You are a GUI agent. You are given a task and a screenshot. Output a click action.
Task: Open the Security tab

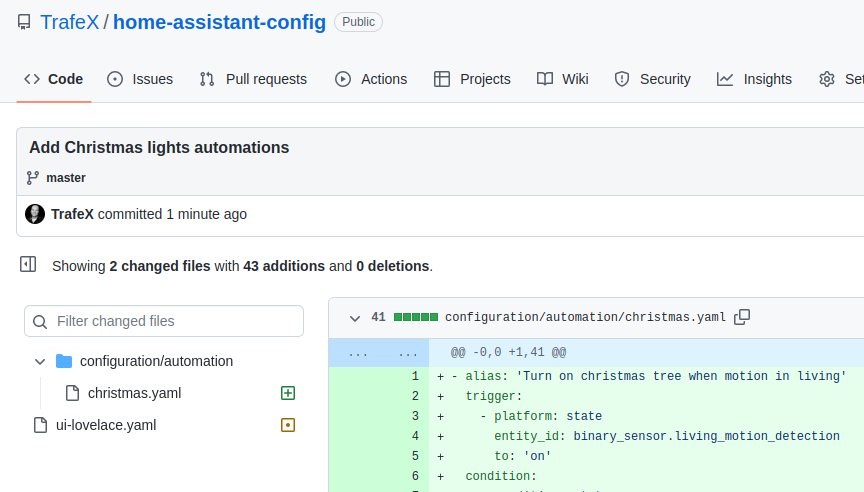(x=652, y=79)
